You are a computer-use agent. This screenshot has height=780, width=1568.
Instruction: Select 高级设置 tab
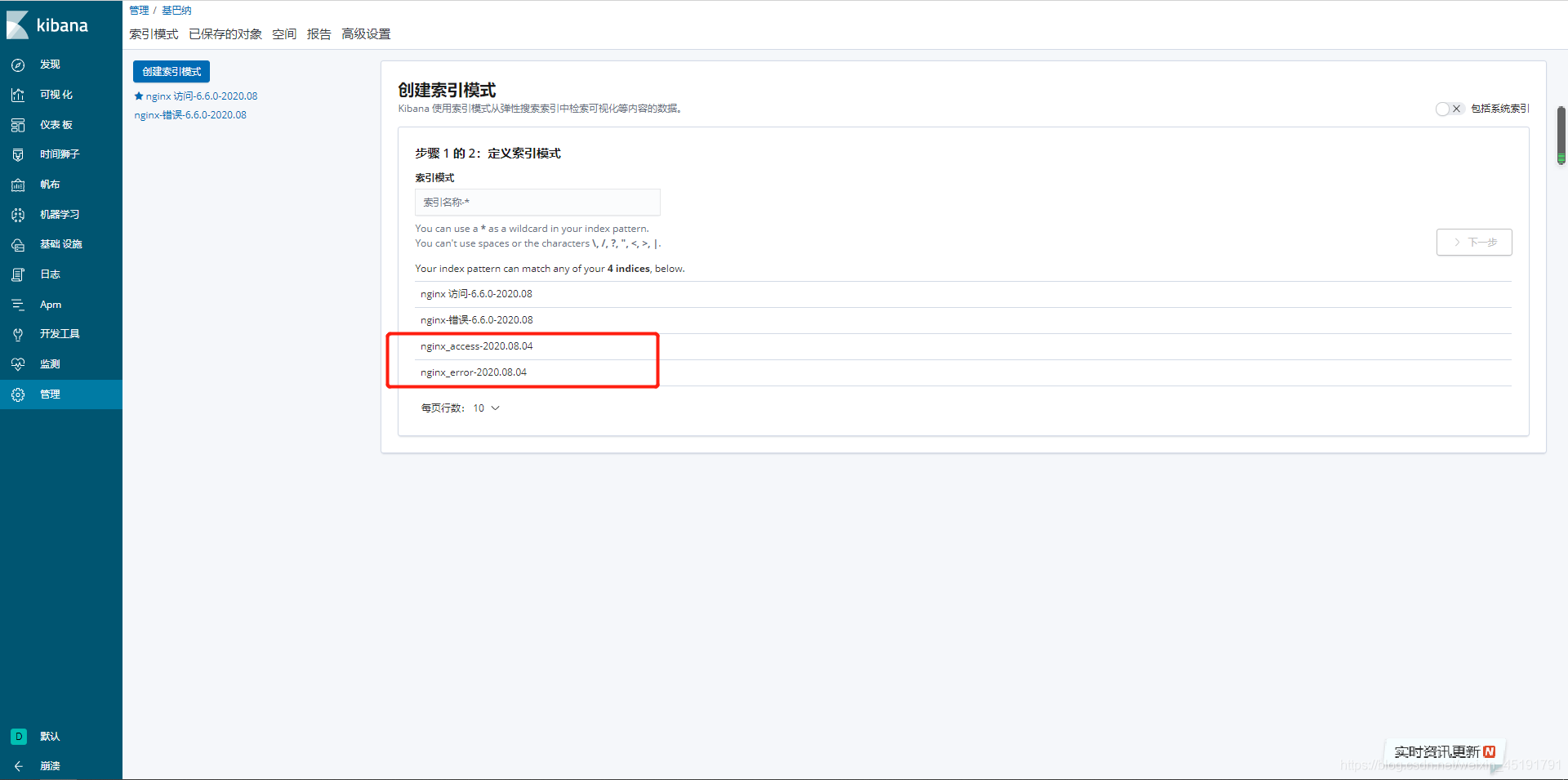tap(366, 34)
